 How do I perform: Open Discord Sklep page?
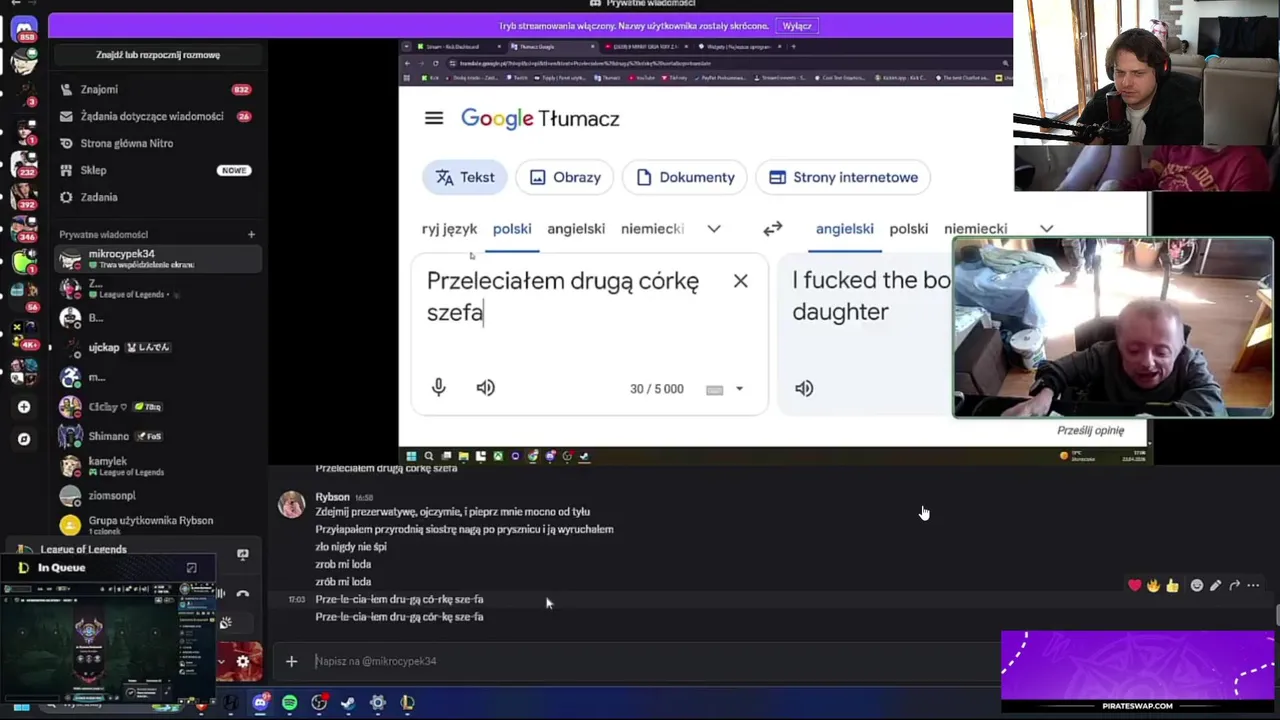[157, 170]
